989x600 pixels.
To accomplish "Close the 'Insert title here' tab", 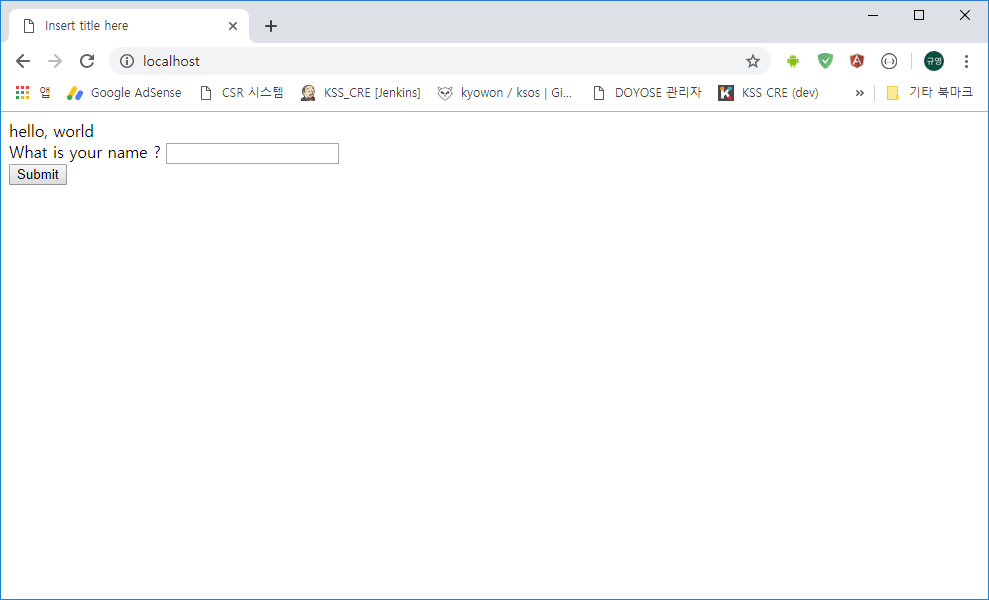I will pyautogui.click(x=233, y=26).
